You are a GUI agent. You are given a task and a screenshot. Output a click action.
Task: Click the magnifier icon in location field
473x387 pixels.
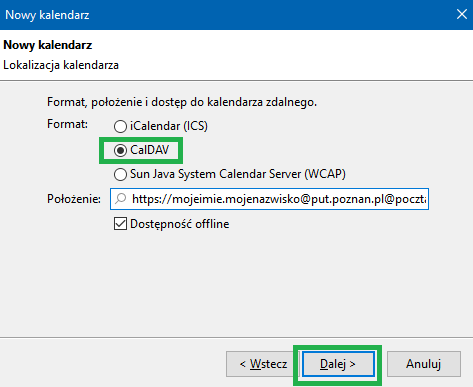(x=120, y=199)
